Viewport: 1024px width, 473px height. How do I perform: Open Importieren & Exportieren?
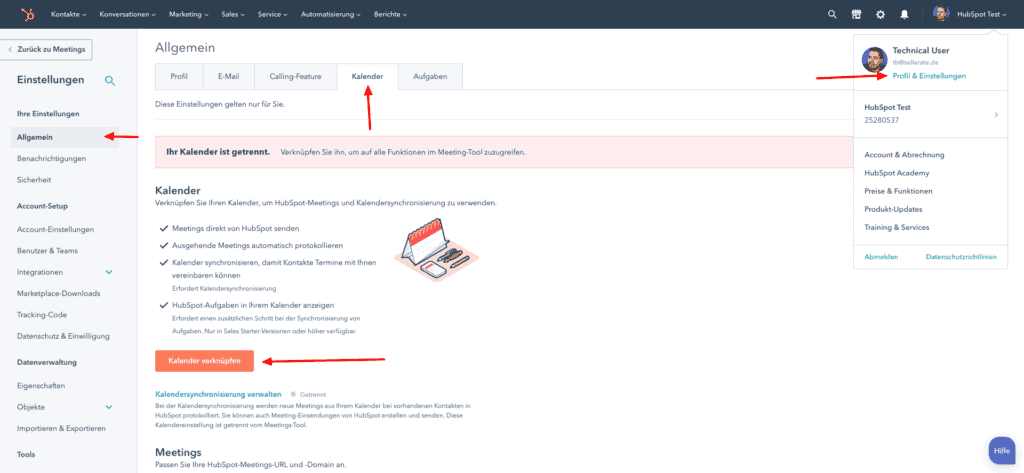coord(61,429)
